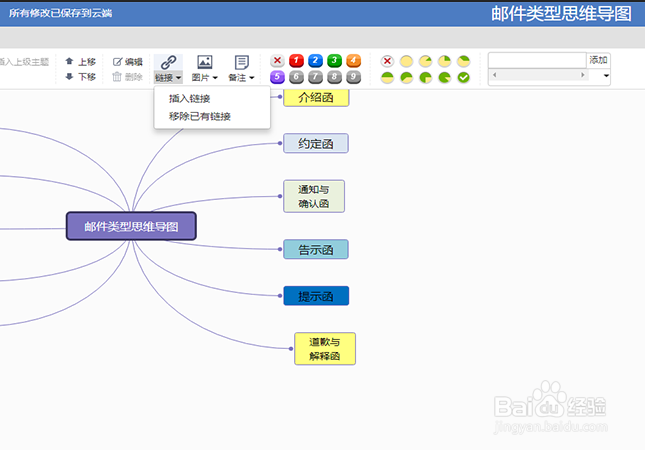This screenshot has height=450, width=645.
Task: Open the 链接 dropdown arrow
Action: tap(179, 78)
